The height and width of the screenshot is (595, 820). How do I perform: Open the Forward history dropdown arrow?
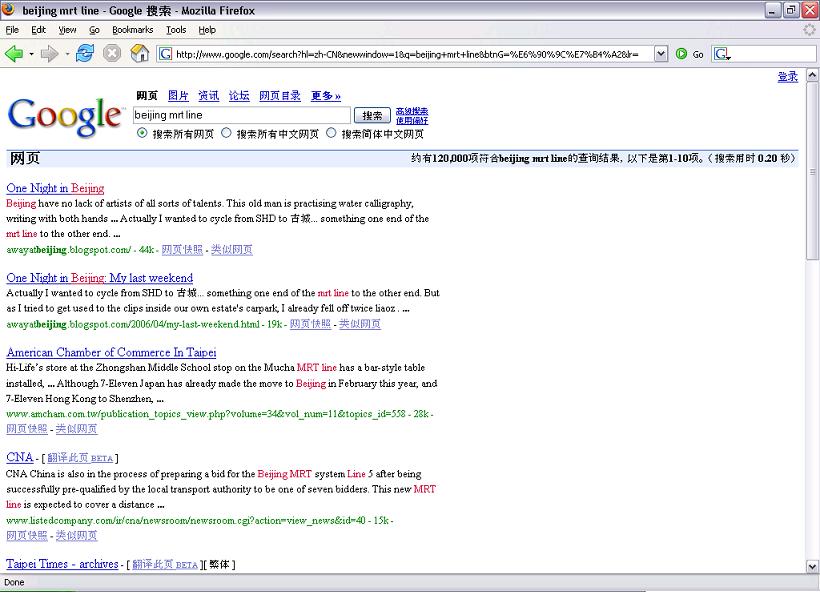pos(67,54)
